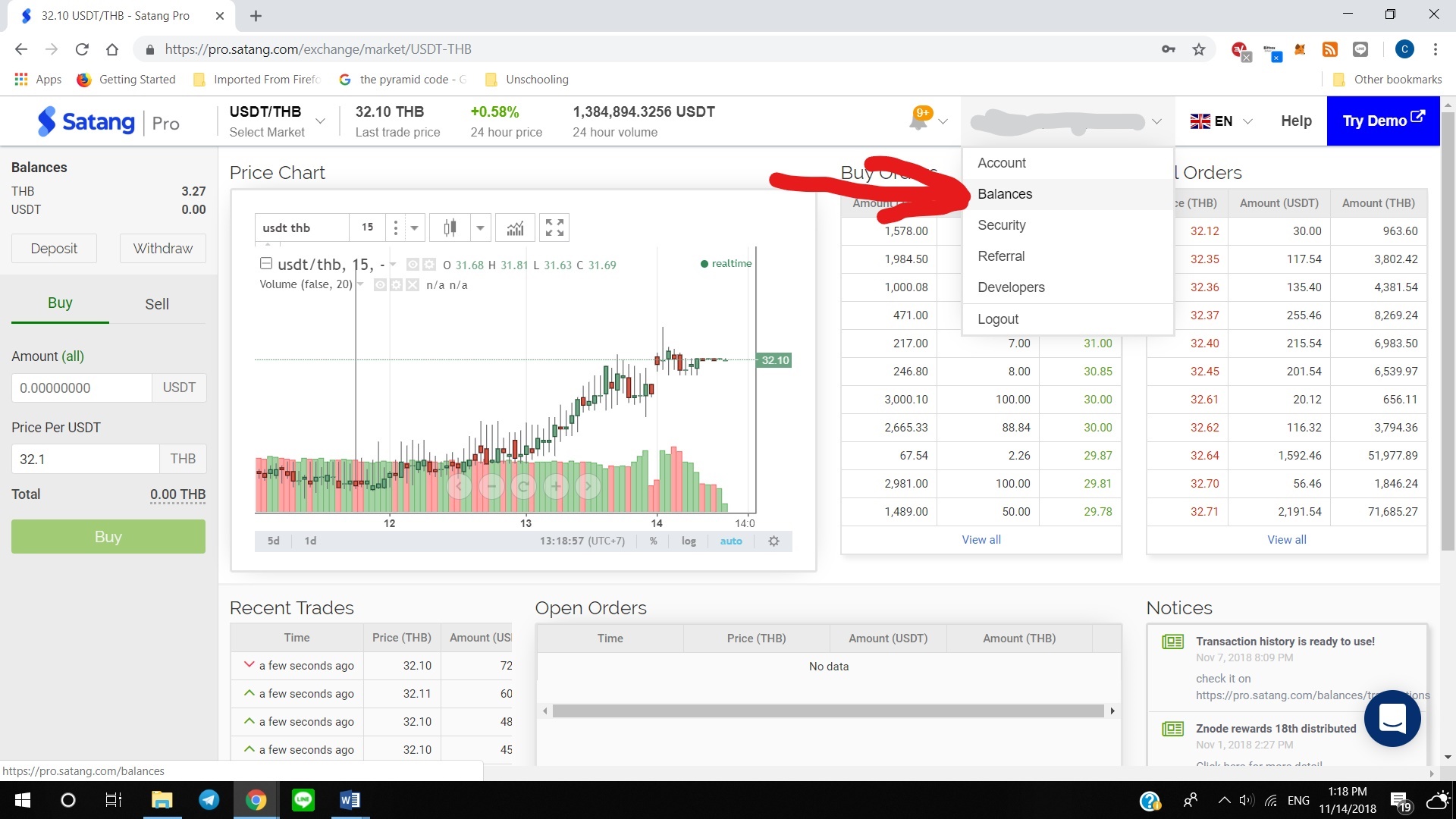Open Telegram from the taskbar
This screenshot has height=819, width=1456.
(x=209, y=800)
